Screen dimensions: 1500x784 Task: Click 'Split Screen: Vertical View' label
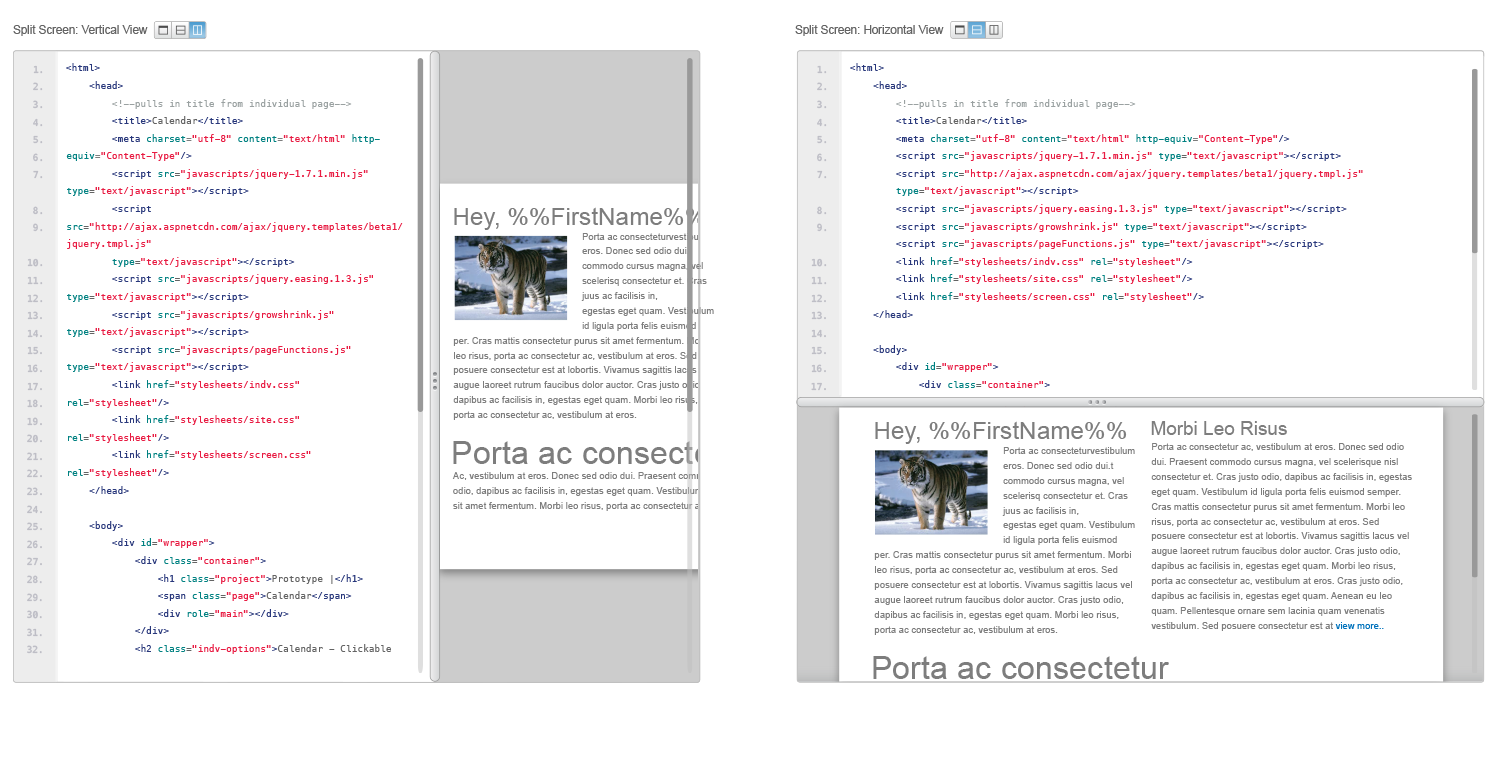coord(80,30)
